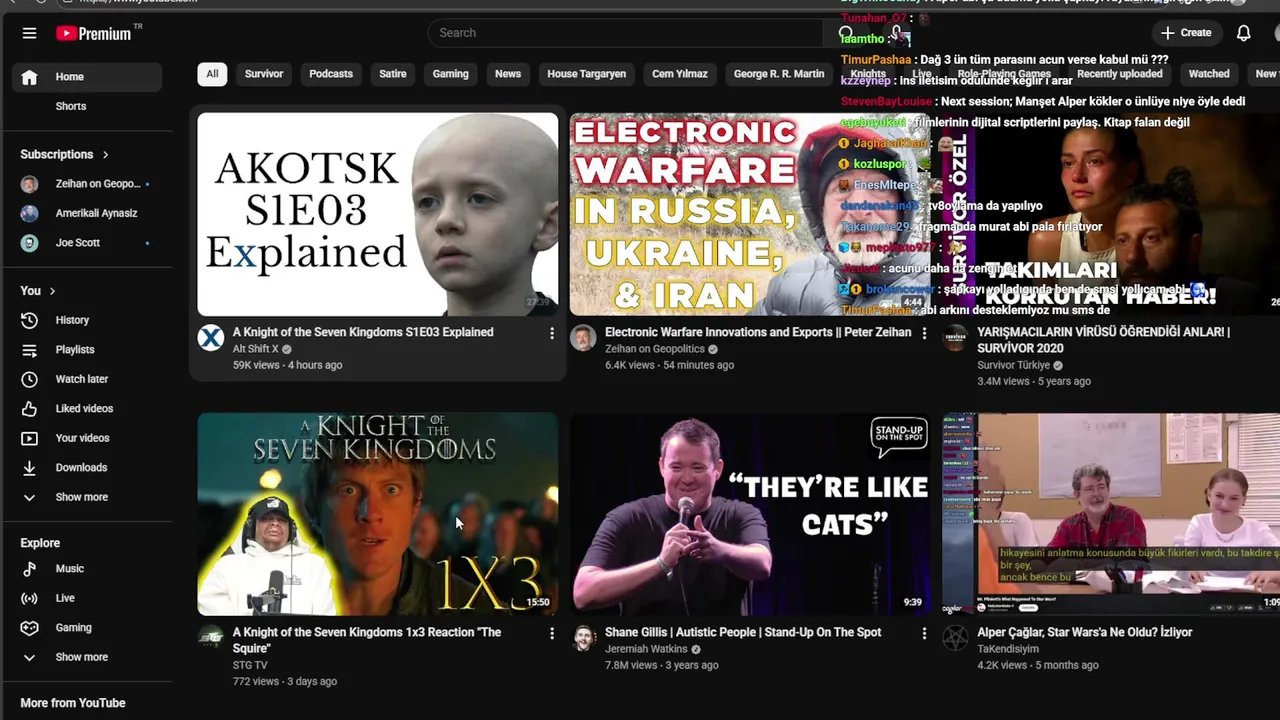Select the All filter chip
The image size is (1280, 720).
[x=212, y=74]
